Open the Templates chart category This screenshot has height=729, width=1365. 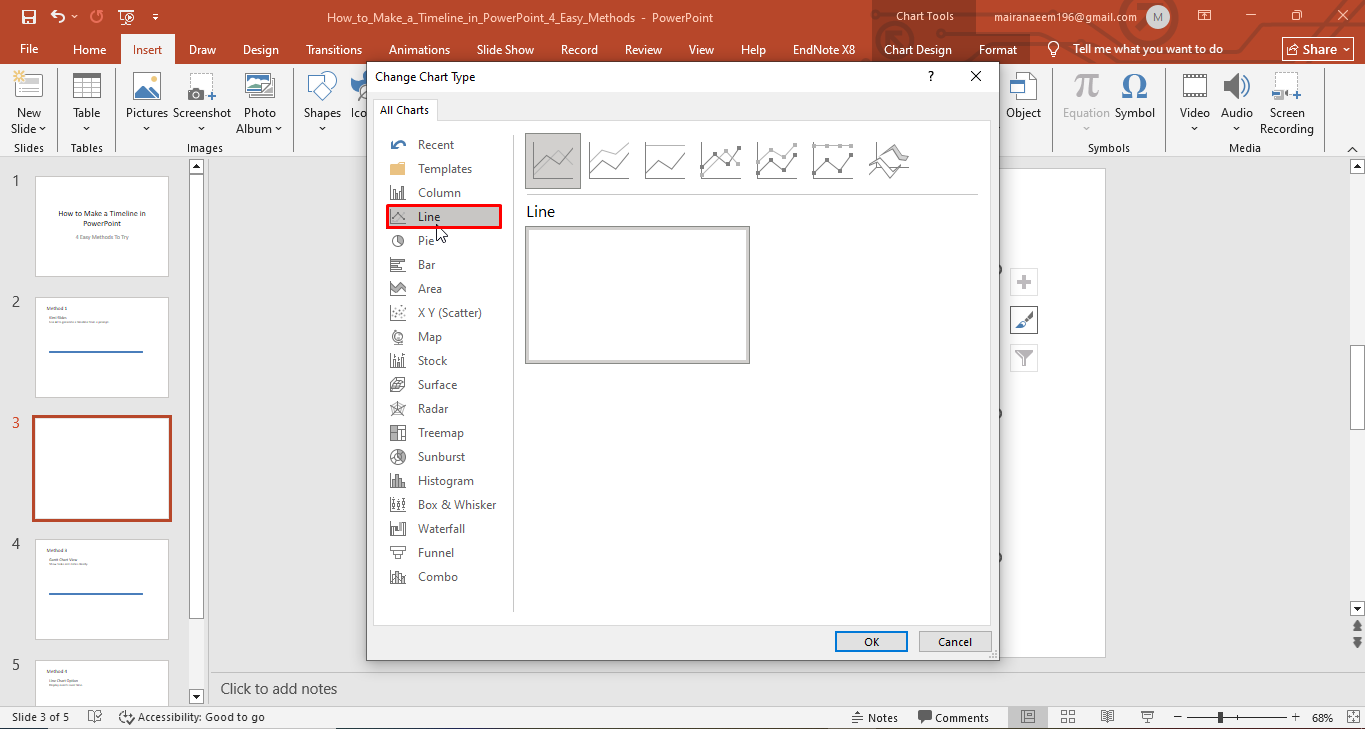point(444,169)
